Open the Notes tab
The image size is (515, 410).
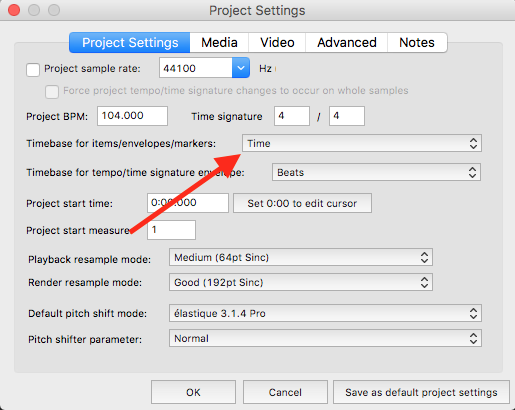tap(417, 42)
